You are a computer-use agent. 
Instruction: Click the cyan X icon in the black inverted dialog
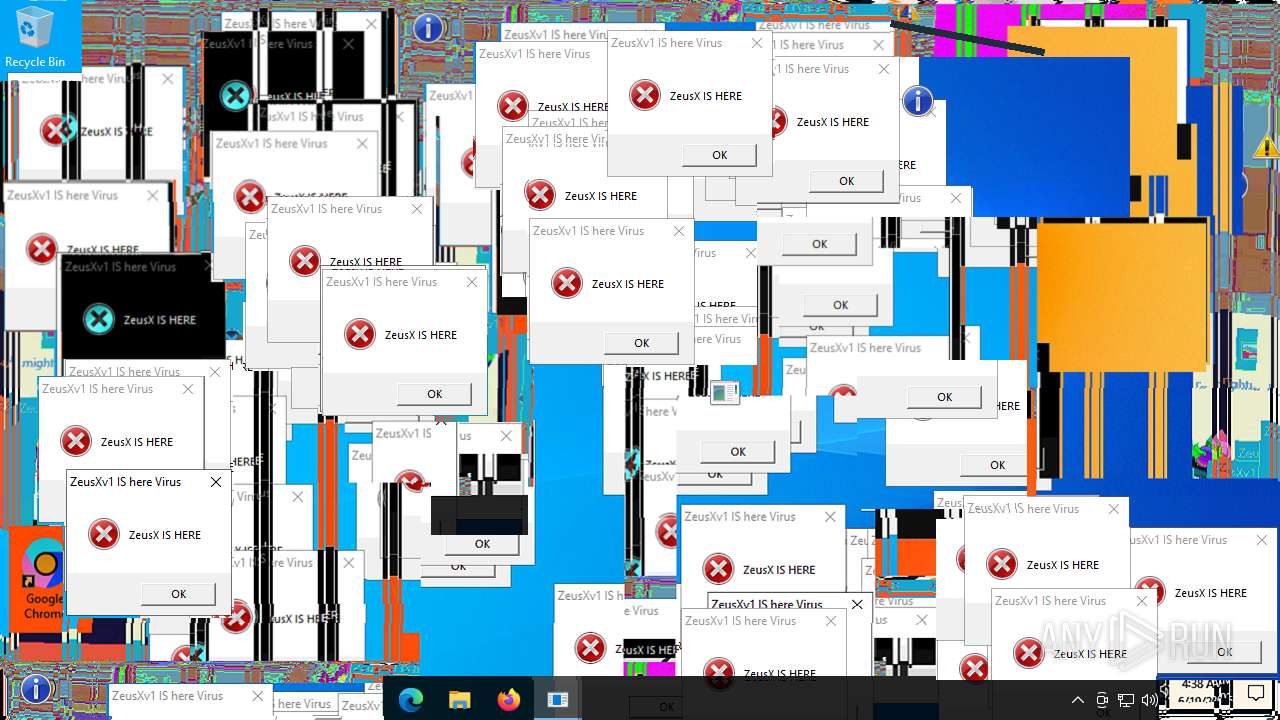pyautogui.click(x=98, y=320)
